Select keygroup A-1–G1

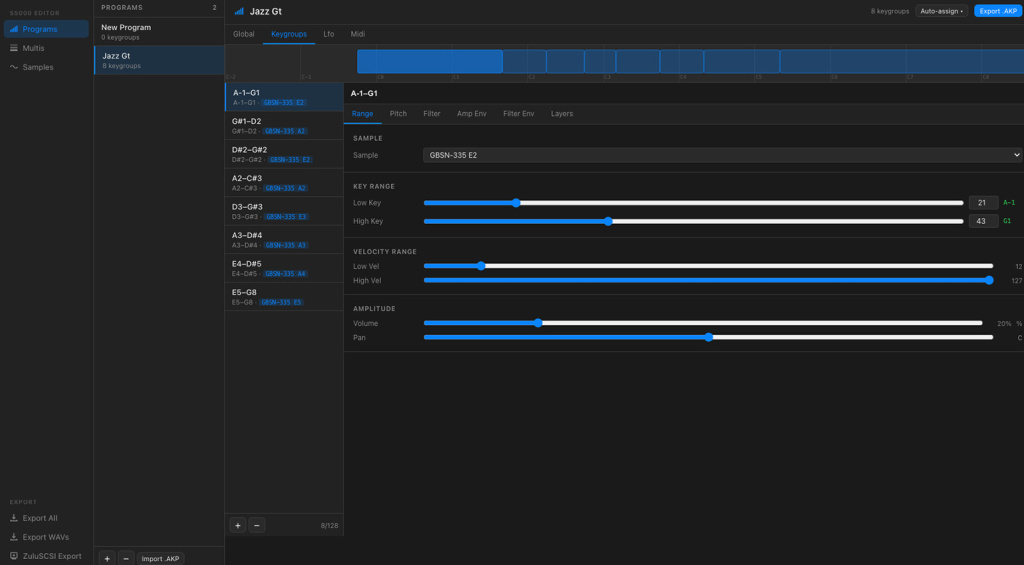click(x=284, y=97)
